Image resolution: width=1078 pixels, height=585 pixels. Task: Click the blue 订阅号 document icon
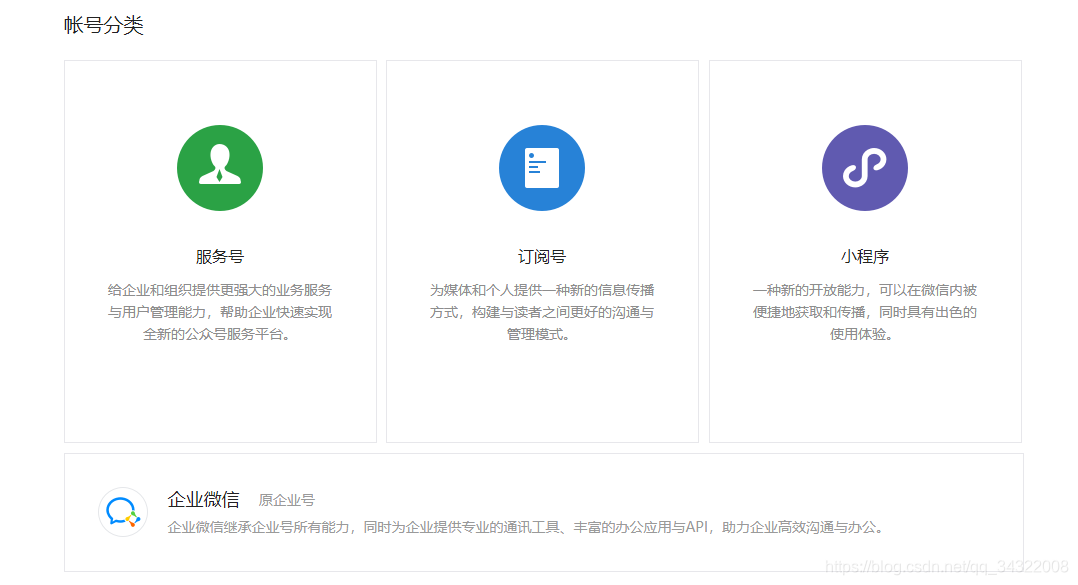pos(542,168)
